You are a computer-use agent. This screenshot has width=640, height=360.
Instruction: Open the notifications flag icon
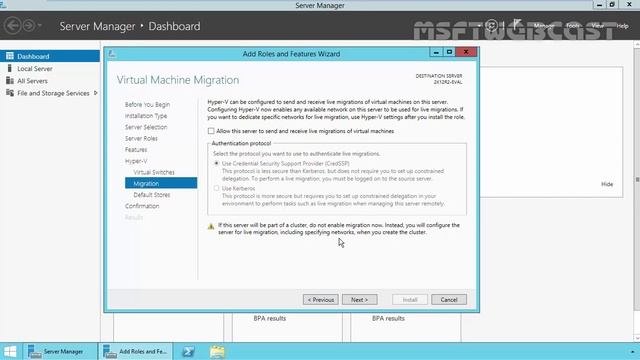517,24
